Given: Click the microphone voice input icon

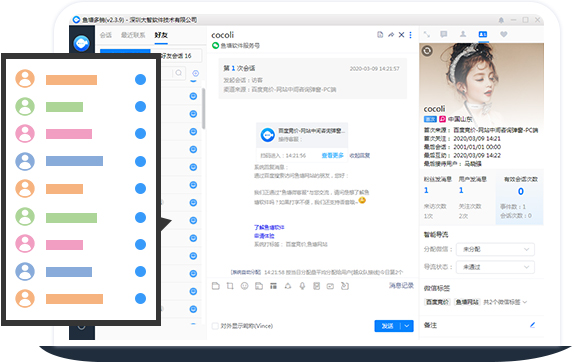Looking at the screenshot, I should (302, 286).
